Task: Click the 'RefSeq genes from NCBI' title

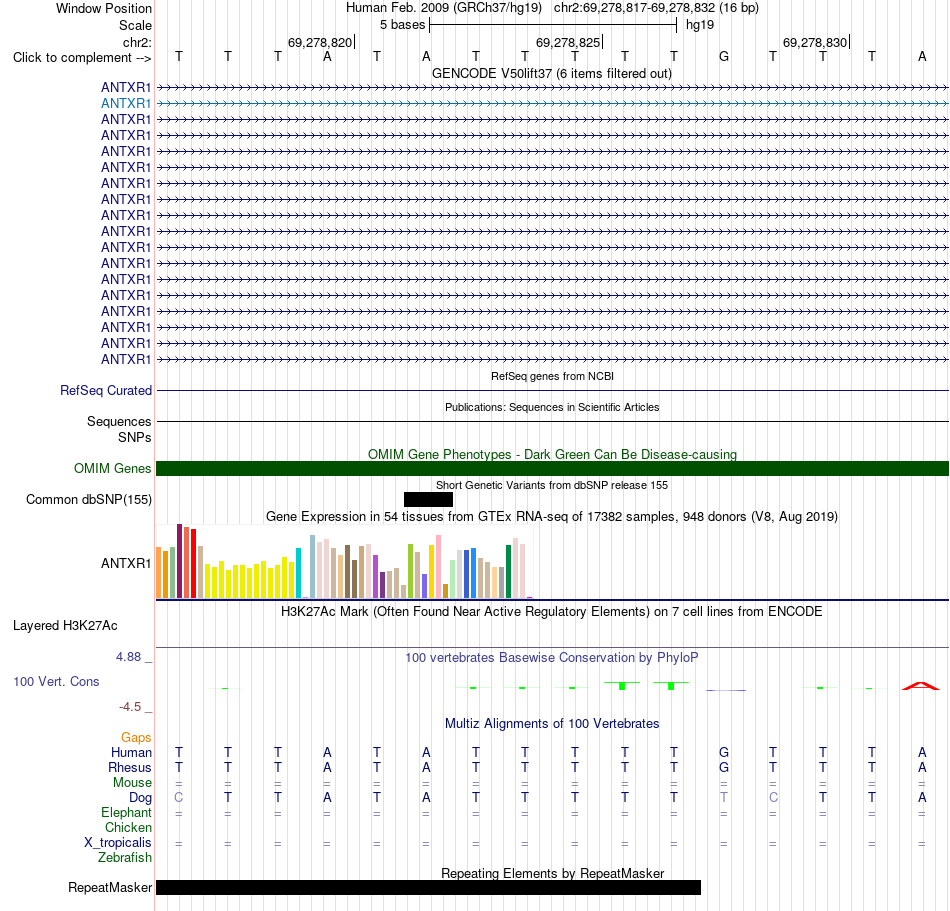Action: pos(552,376)
